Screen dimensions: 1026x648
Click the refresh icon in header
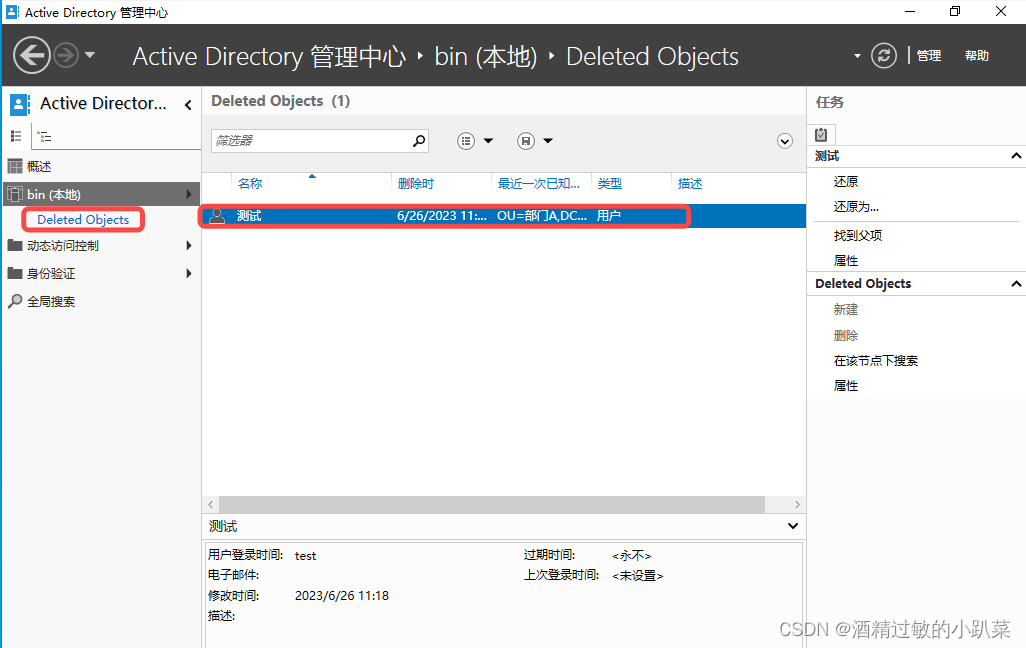coord(883,56)
